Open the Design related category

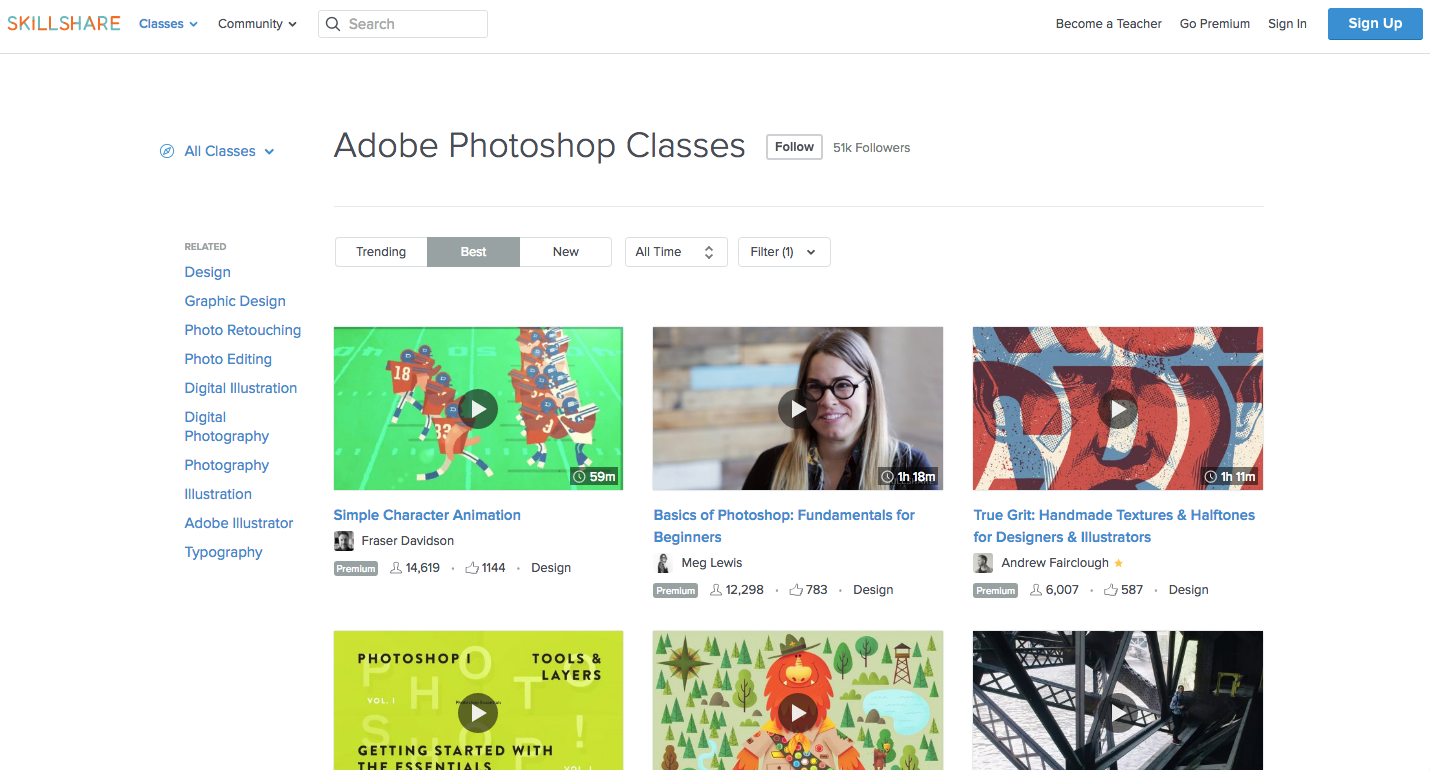(x=208, y=272)
